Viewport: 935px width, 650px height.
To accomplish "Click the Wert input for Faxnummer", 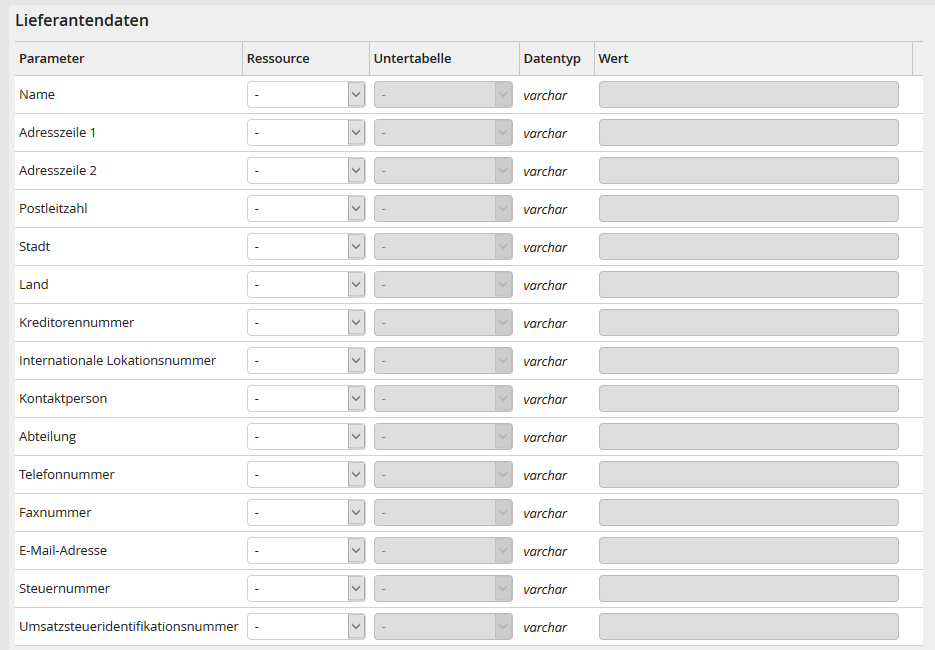I will coord(748,513).
